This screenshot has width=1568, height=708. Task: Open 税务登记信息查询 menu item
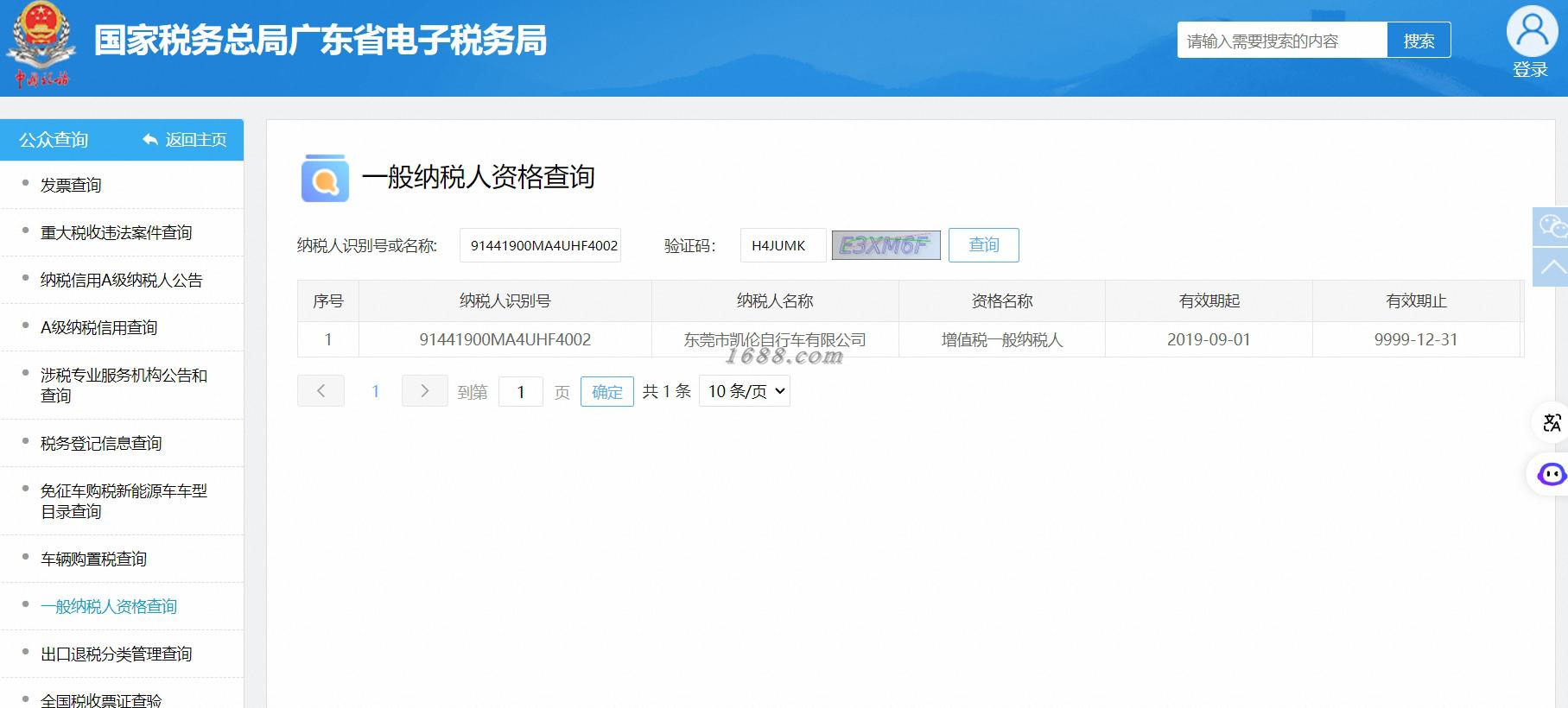pyautogui.click(x=101, y=443)
